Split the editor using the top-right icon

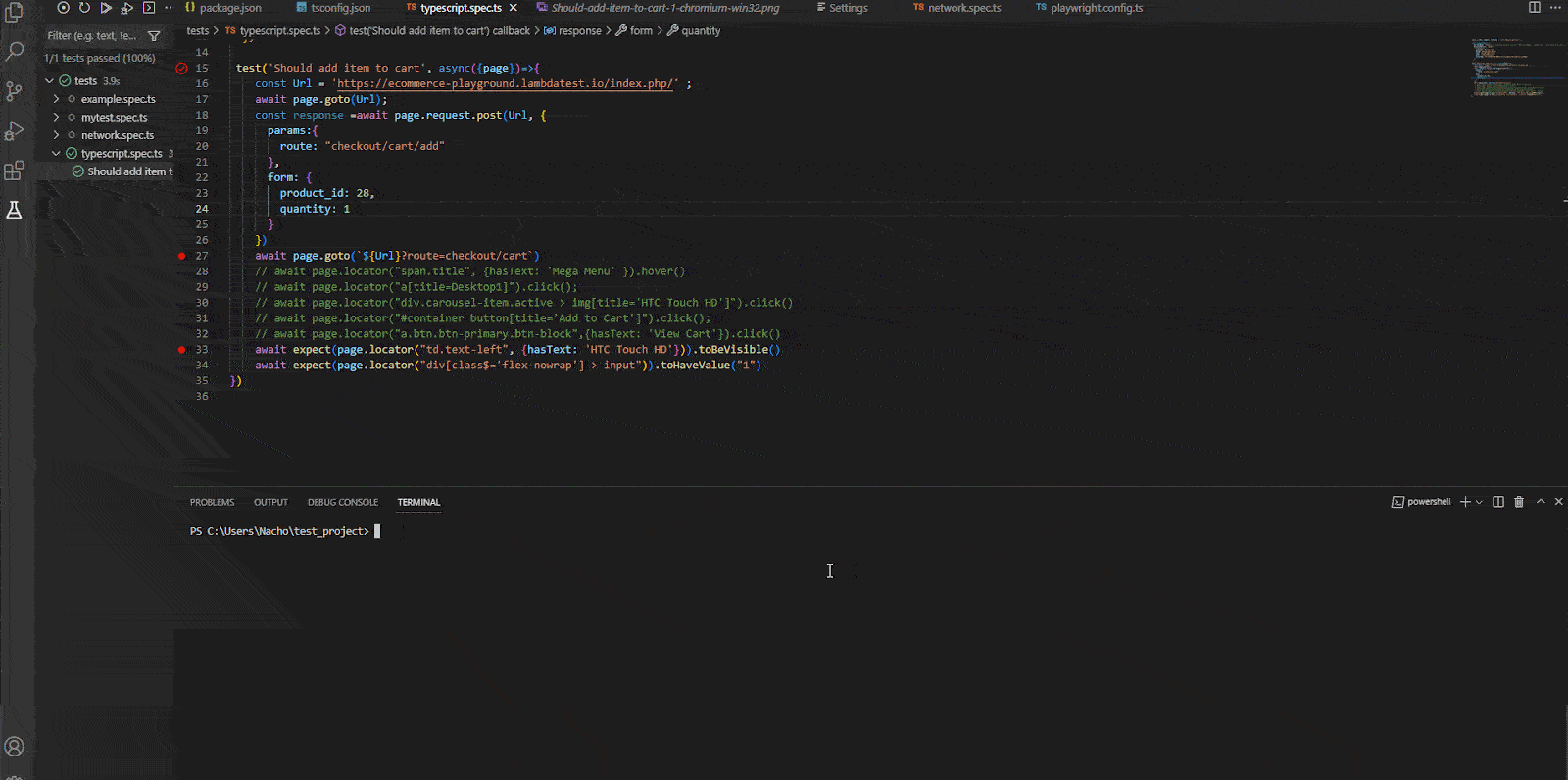tap(1535, 8)
